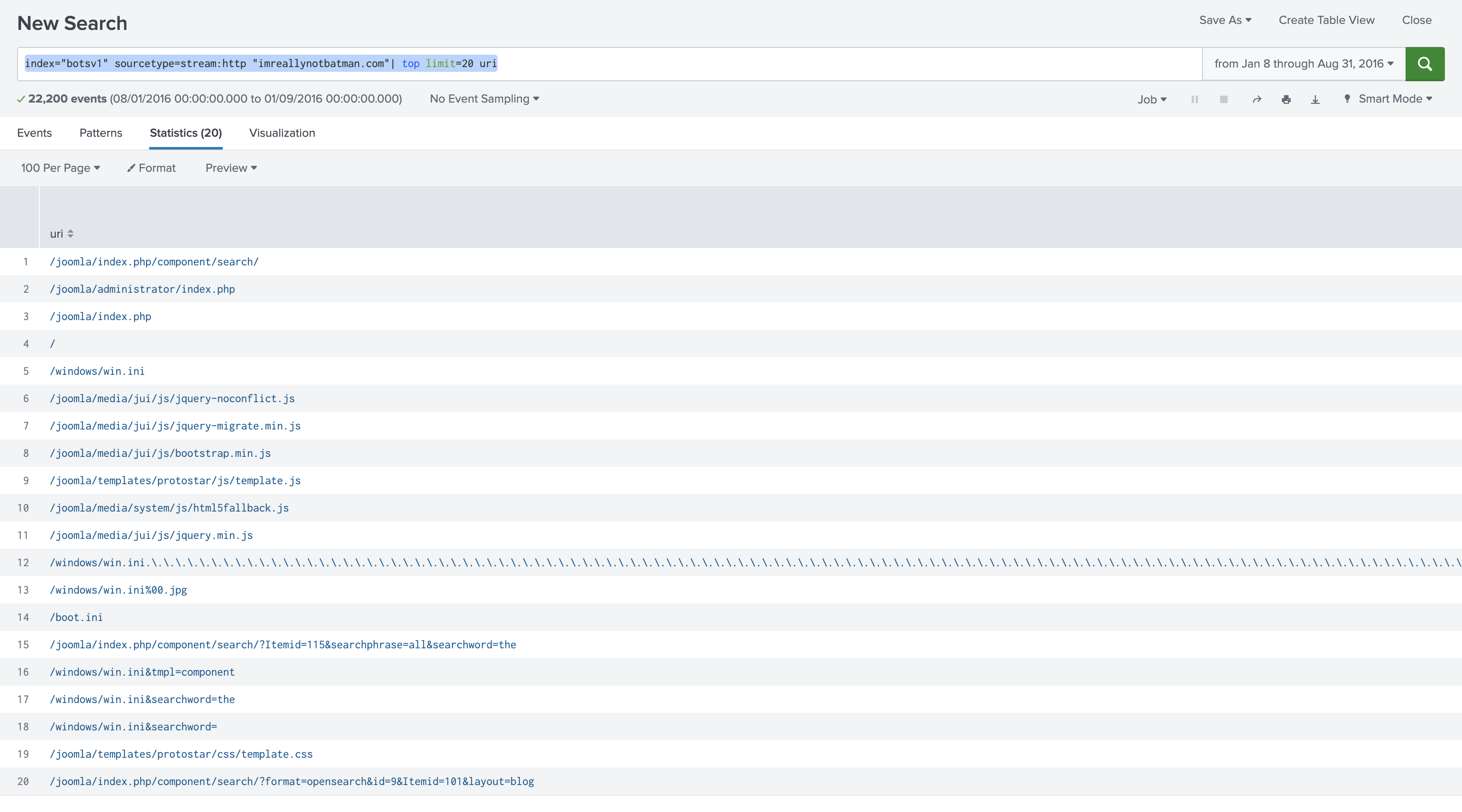
Task: Share the search job results
Action: [1257, 99]
